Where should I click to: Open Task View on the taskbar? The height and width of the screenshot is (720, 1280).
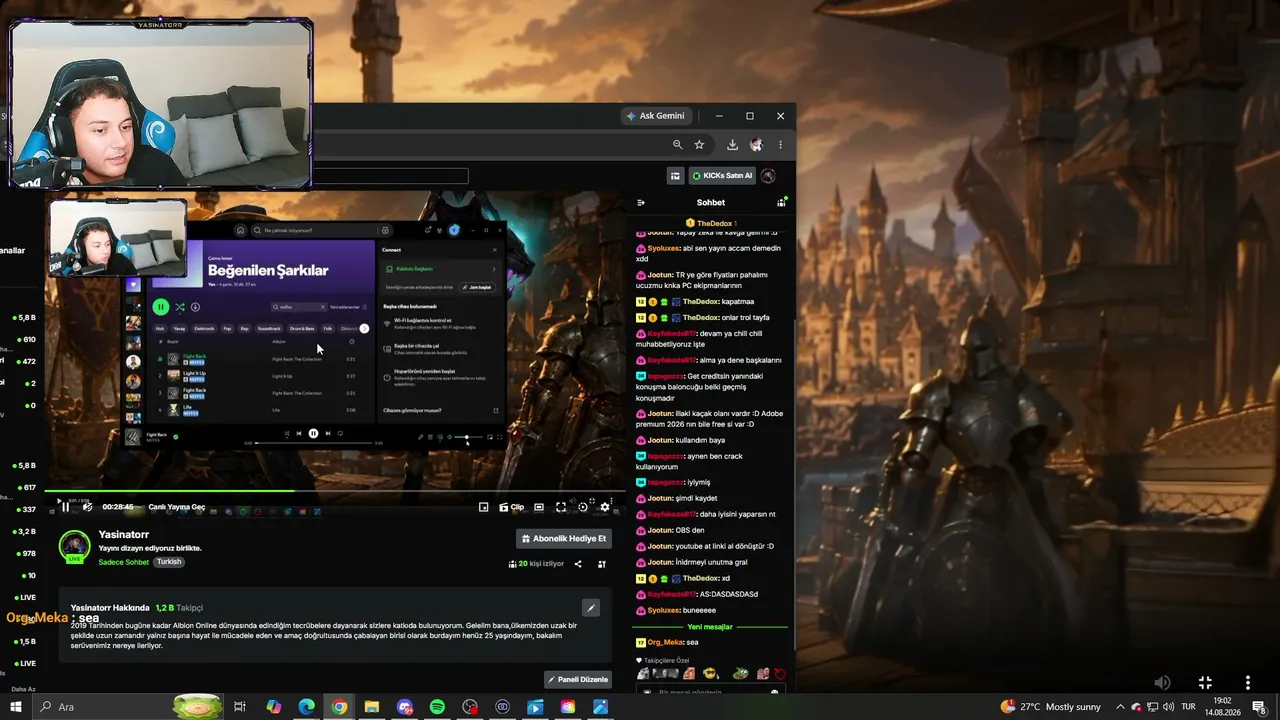pos(240,707)
